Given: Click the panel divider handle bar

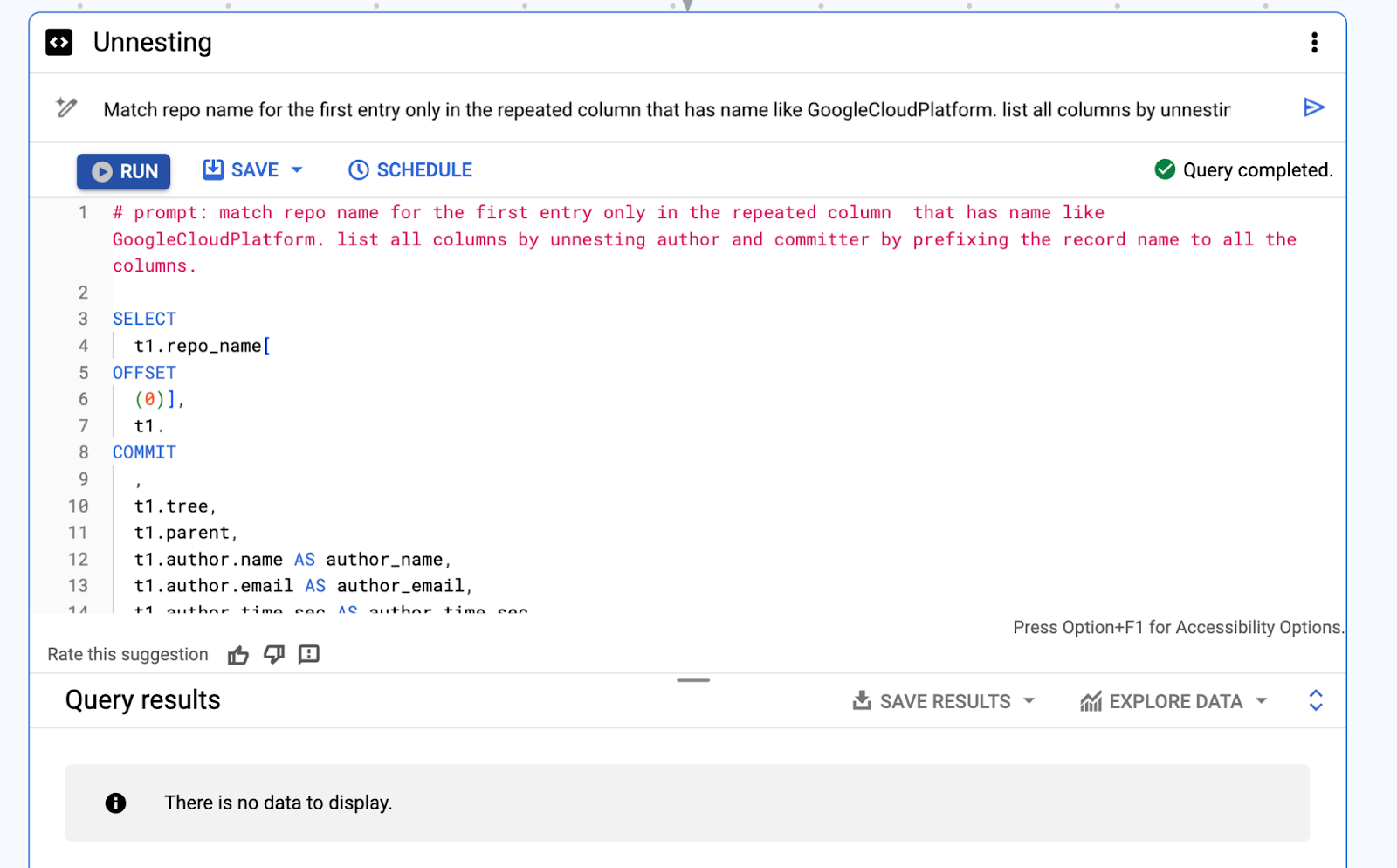Looking at the screenshot, I should click(693, 679).
